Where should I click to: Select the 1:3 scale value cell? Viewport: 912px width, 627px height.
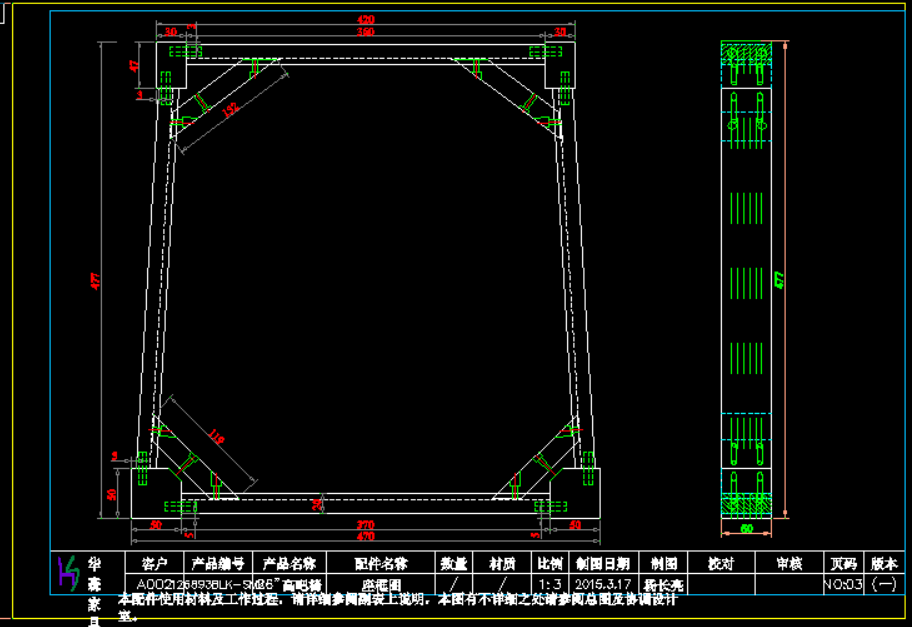click(549, 583)
